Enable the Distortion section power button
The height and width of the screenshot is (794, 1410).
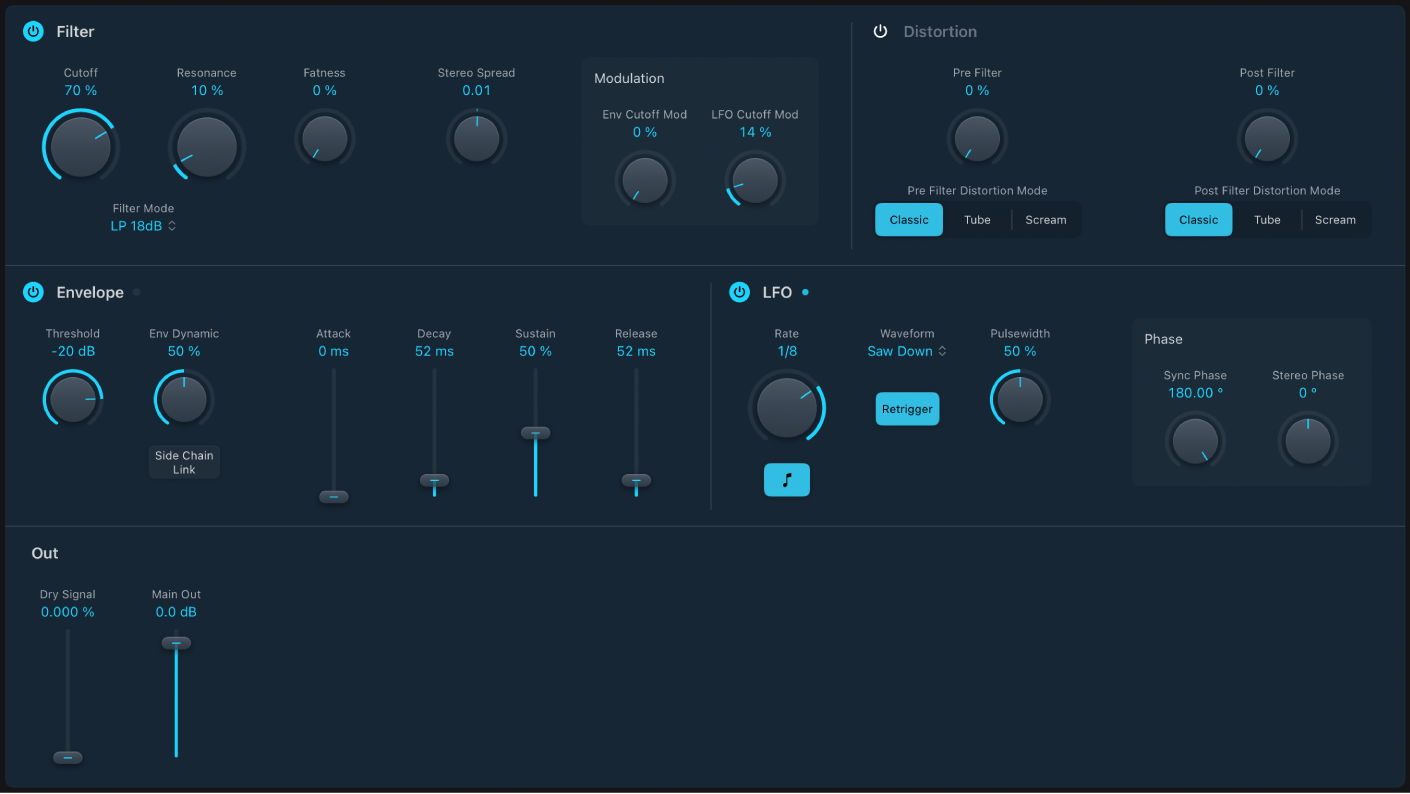(880, 32)
